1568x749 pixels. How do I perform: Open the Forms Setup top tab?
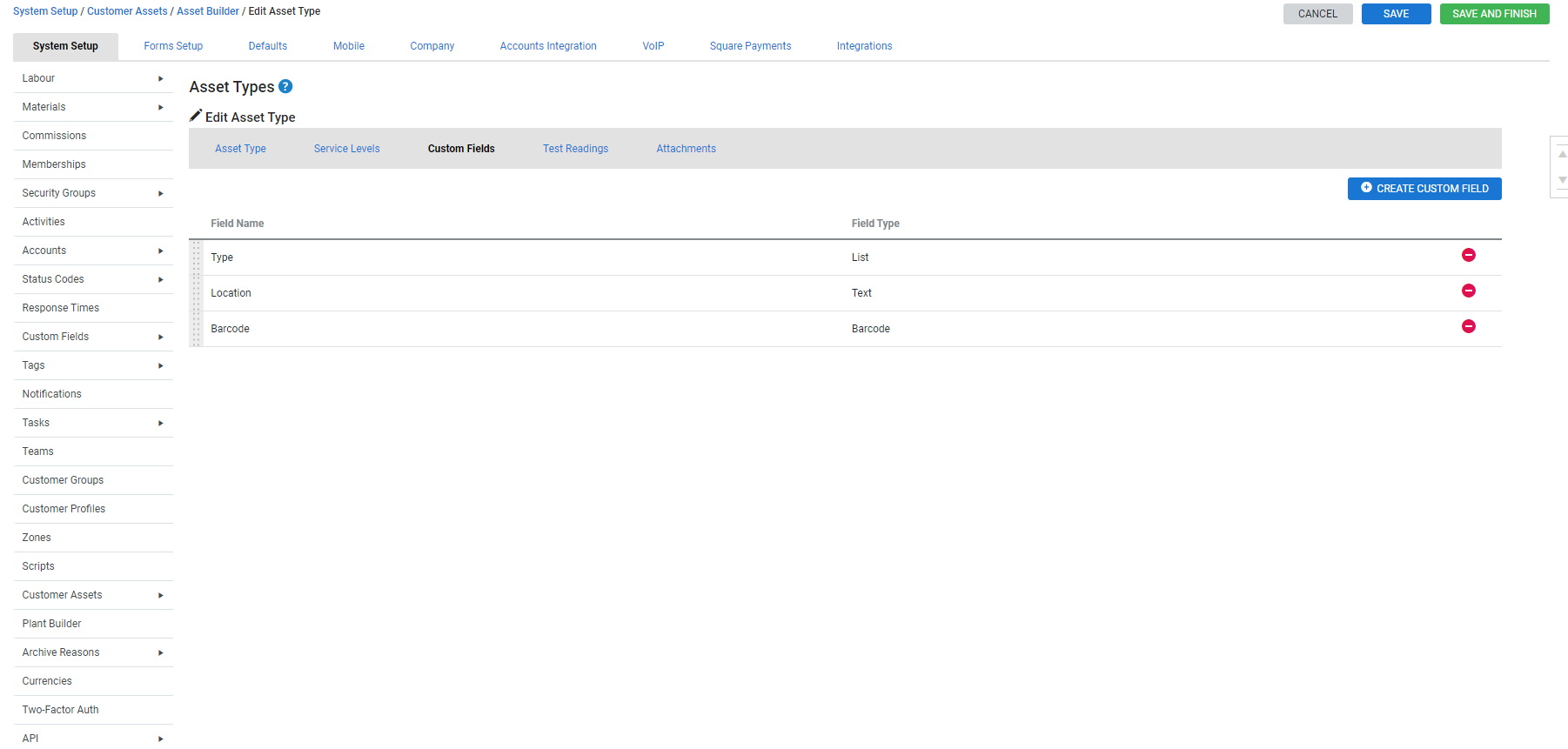[x=173, y=46]
